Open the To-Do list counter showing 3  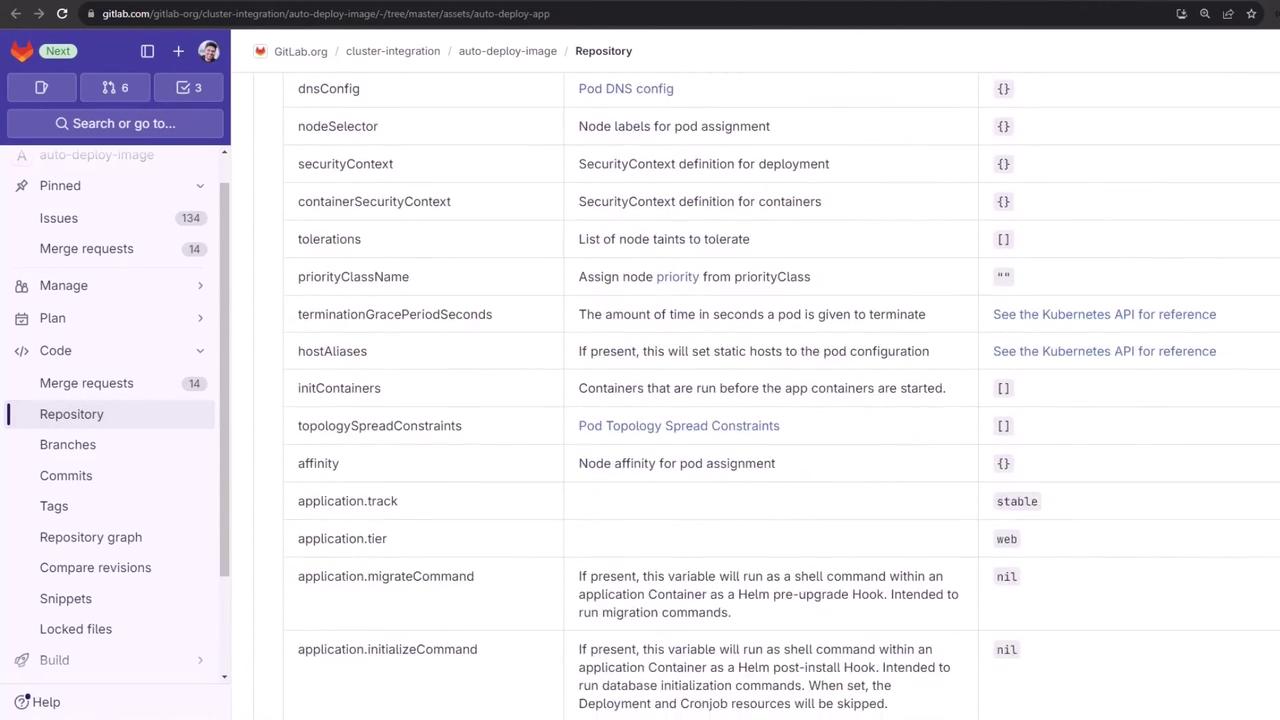(190, 88)
